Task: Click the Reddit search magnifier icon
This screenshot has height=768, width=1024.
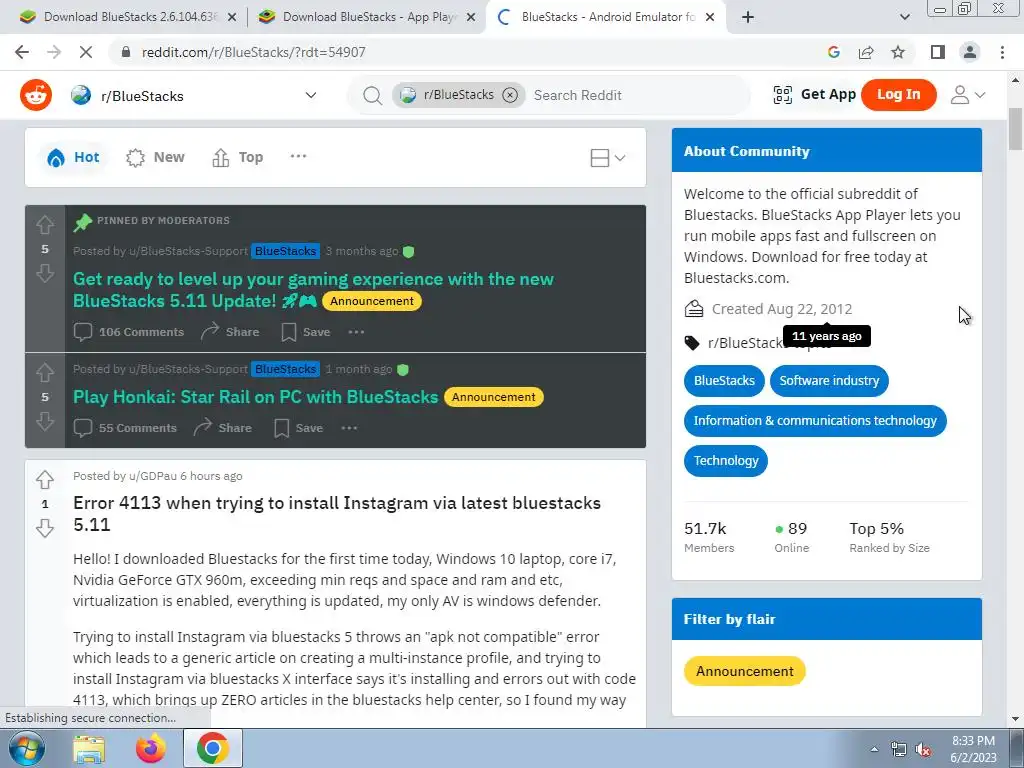Action: pos(372,95)
